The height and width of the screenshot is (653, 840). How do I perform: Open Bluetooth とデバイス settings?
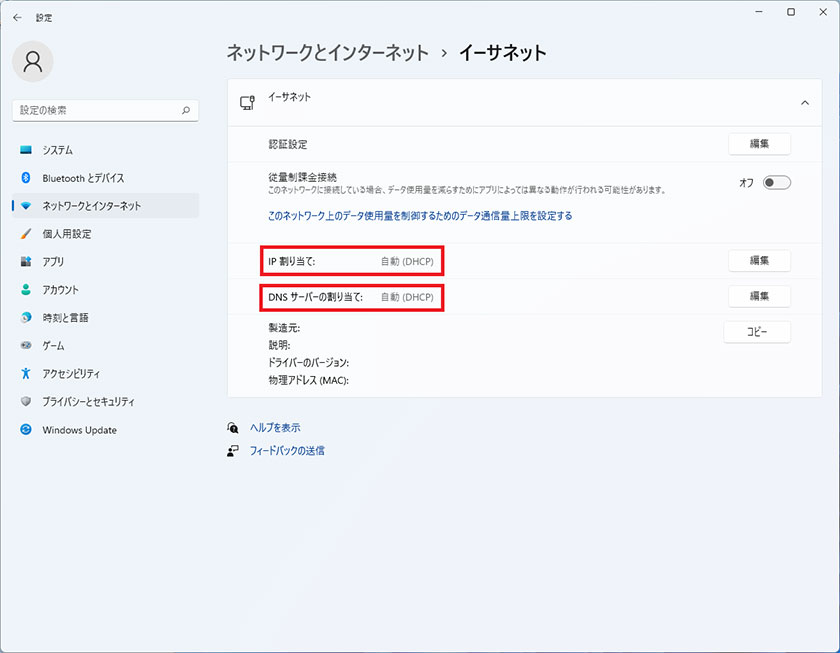click(x=83, y=178)
